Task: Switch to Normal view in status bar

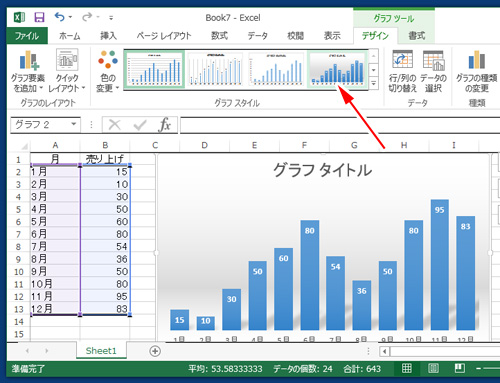Action: [x=406, y=368]
